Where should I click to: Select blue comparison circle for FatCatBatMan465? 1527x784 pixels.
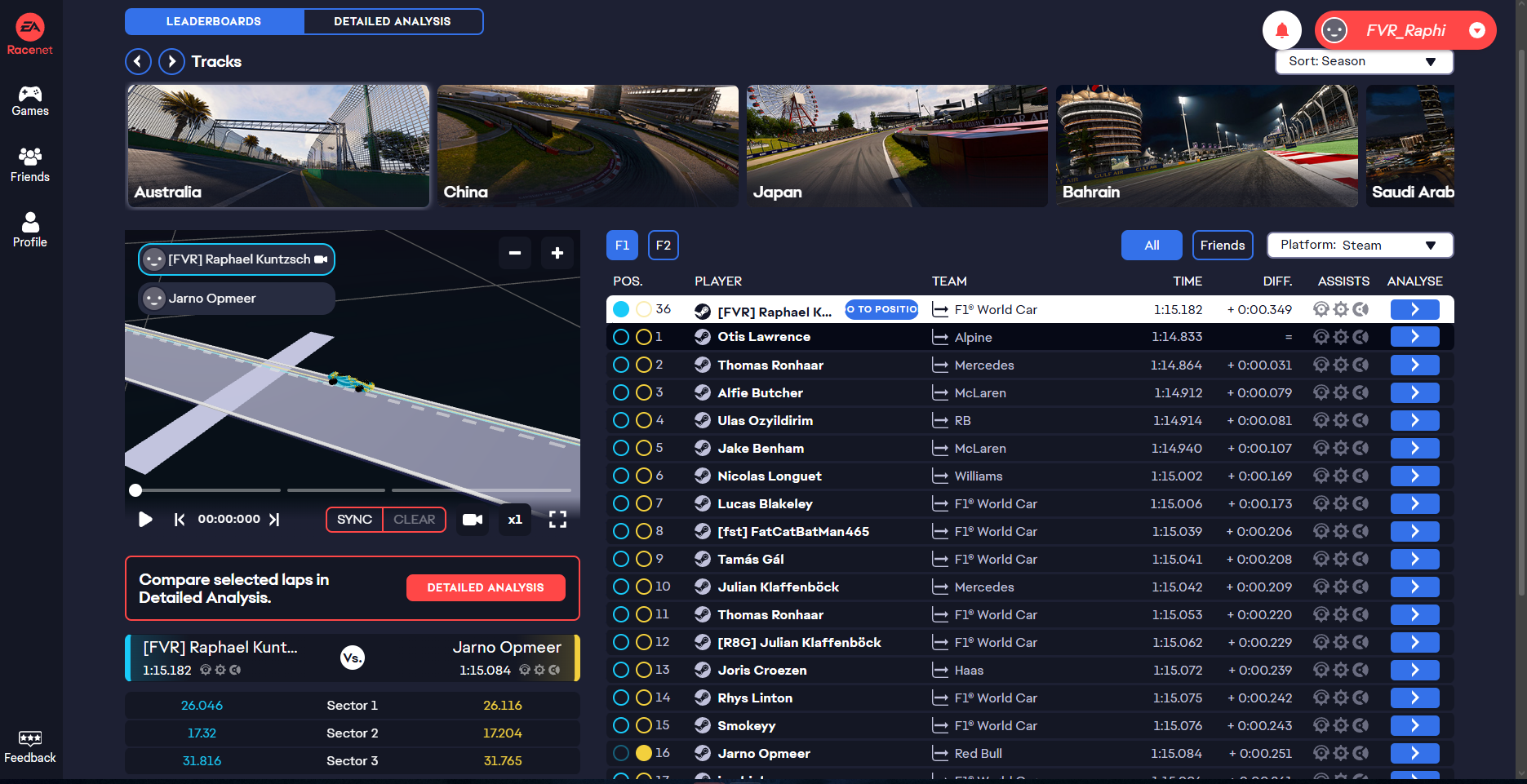[621, 531]
